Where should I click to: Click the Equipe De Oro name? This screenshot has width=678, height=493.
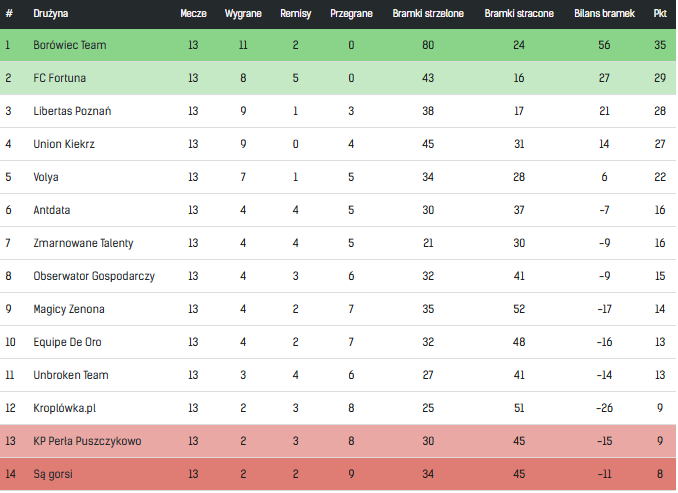point(66,342)
